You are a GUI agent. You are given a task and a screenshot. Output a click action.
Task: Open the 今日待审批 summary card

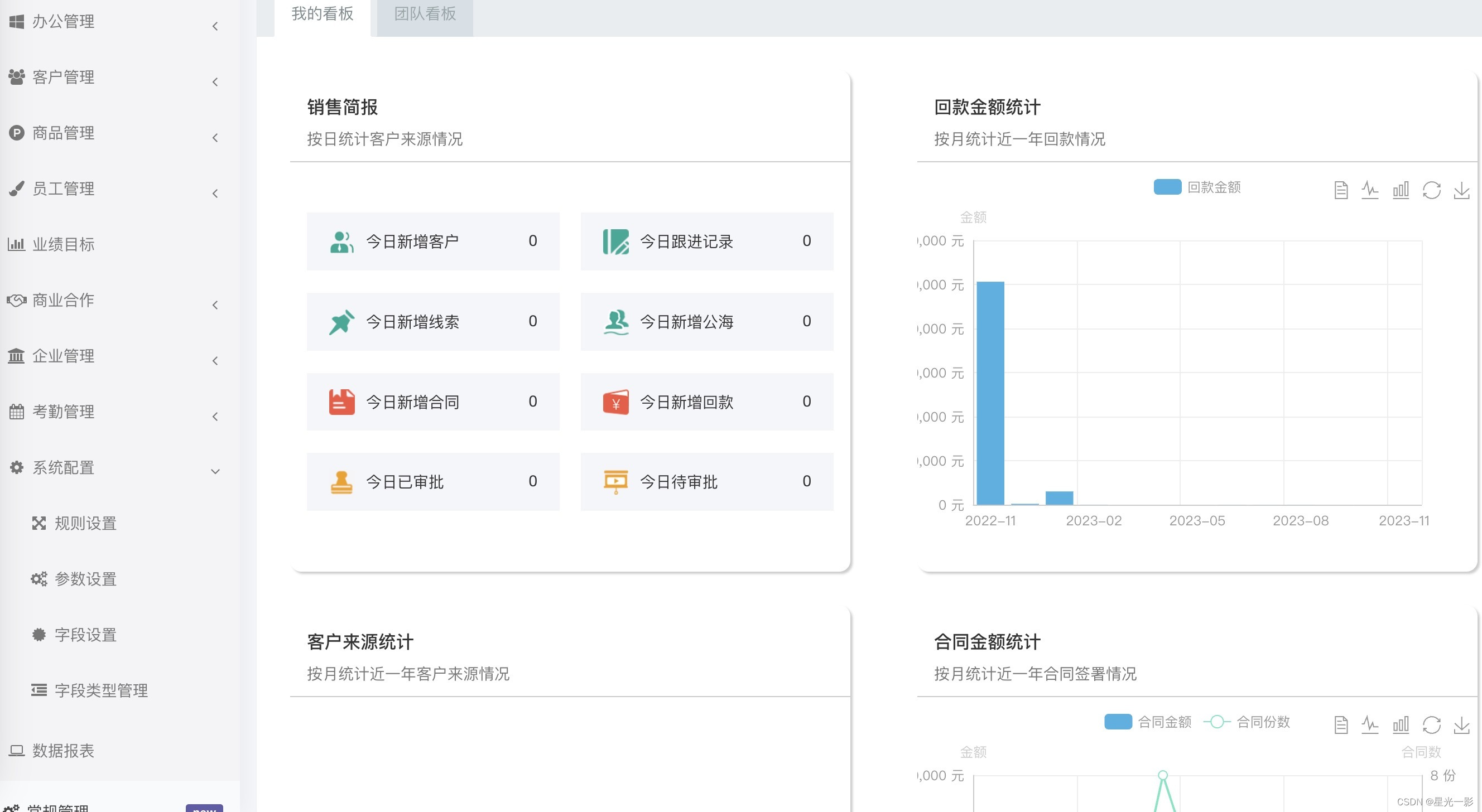706,482
